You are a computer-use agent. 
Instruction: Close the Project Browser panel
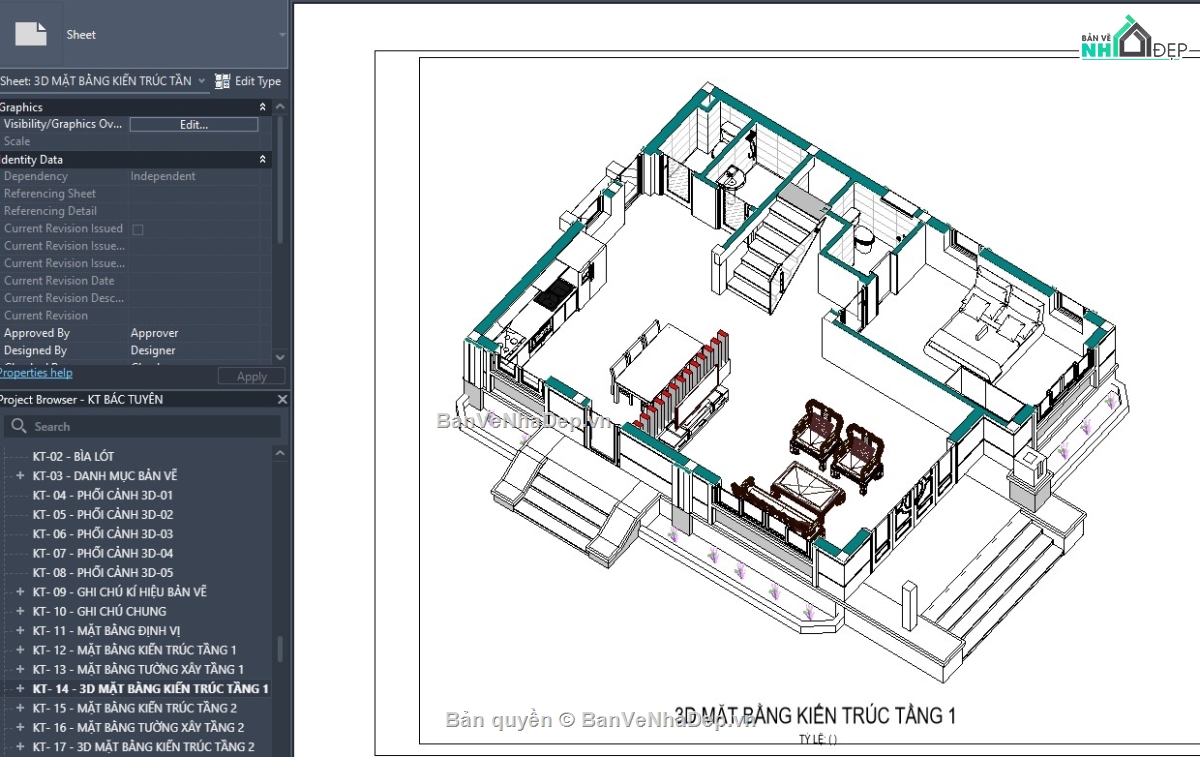click(x=282, y=399)
